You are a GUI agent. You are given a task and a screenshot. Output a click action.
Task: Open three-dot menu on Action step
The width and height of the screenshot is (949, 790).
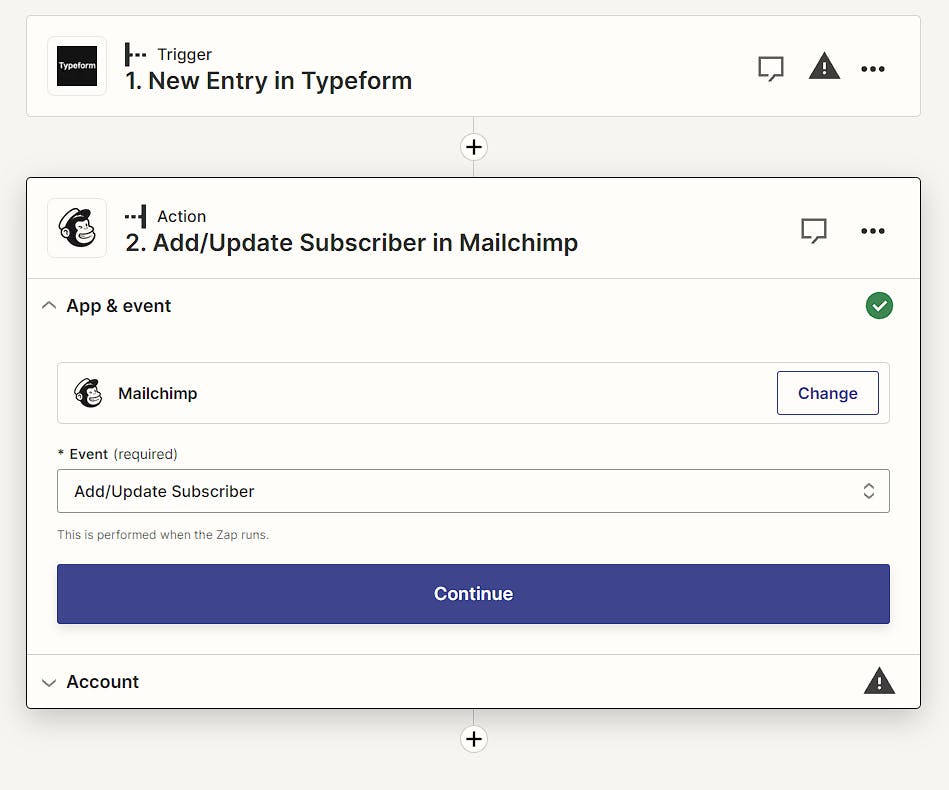[873, 231]
